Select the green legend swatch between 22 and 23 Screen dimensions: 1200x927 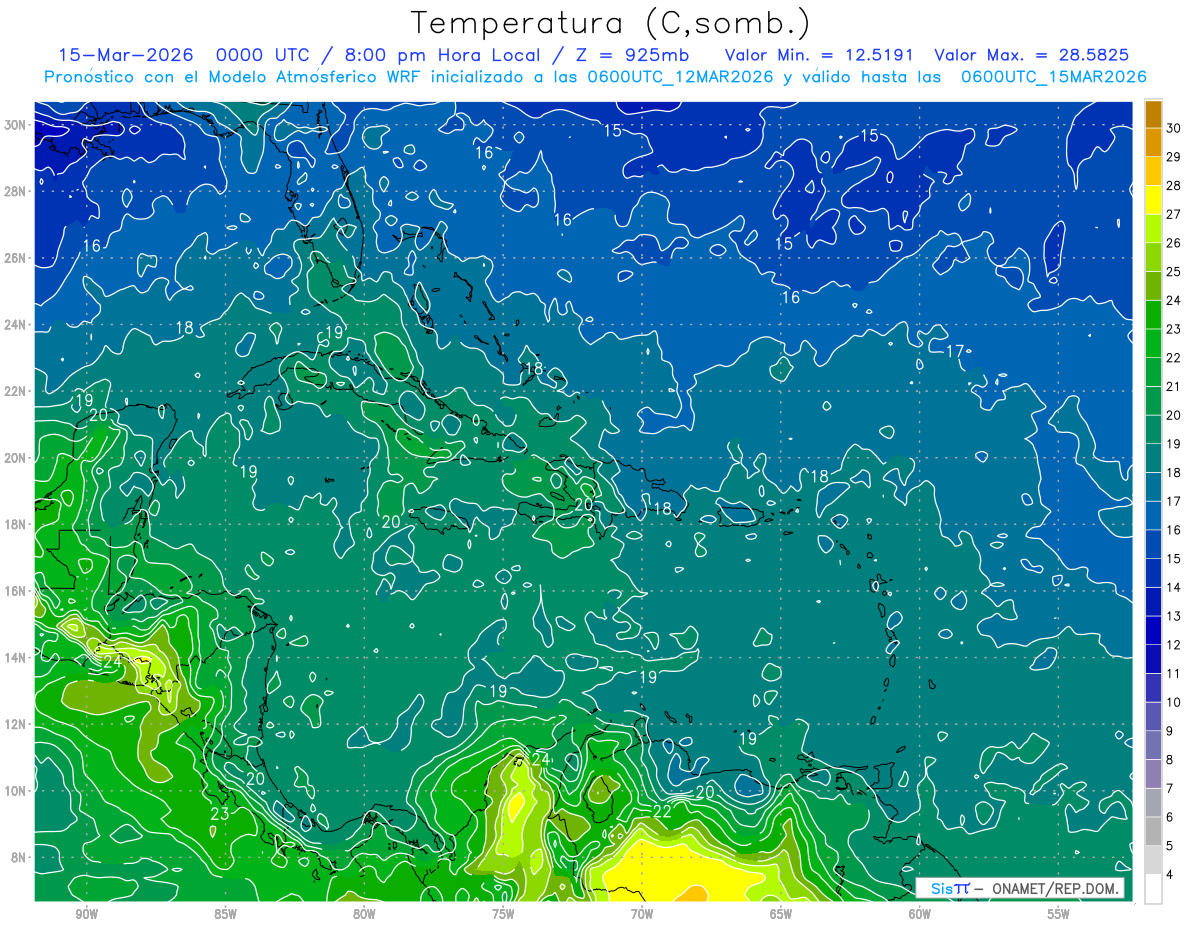[x=1153, y=343]
